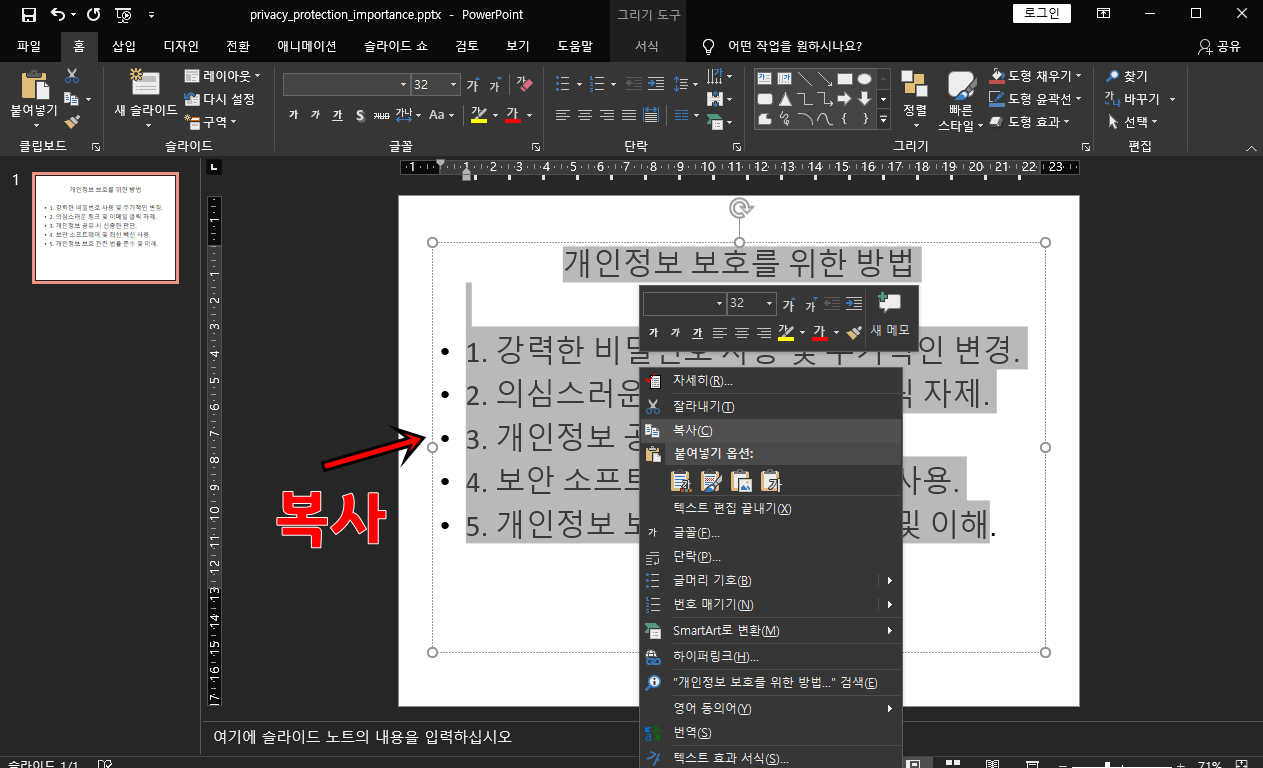Select the Rectangle shape in shapes gallery
Viewport: 1263px width, 768px height.
[x=844, y=78]
